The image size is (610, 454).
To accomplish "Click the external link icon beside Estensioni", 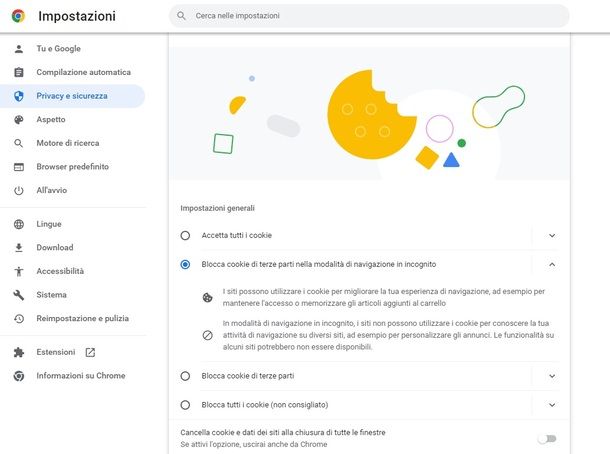I will 90,352.
